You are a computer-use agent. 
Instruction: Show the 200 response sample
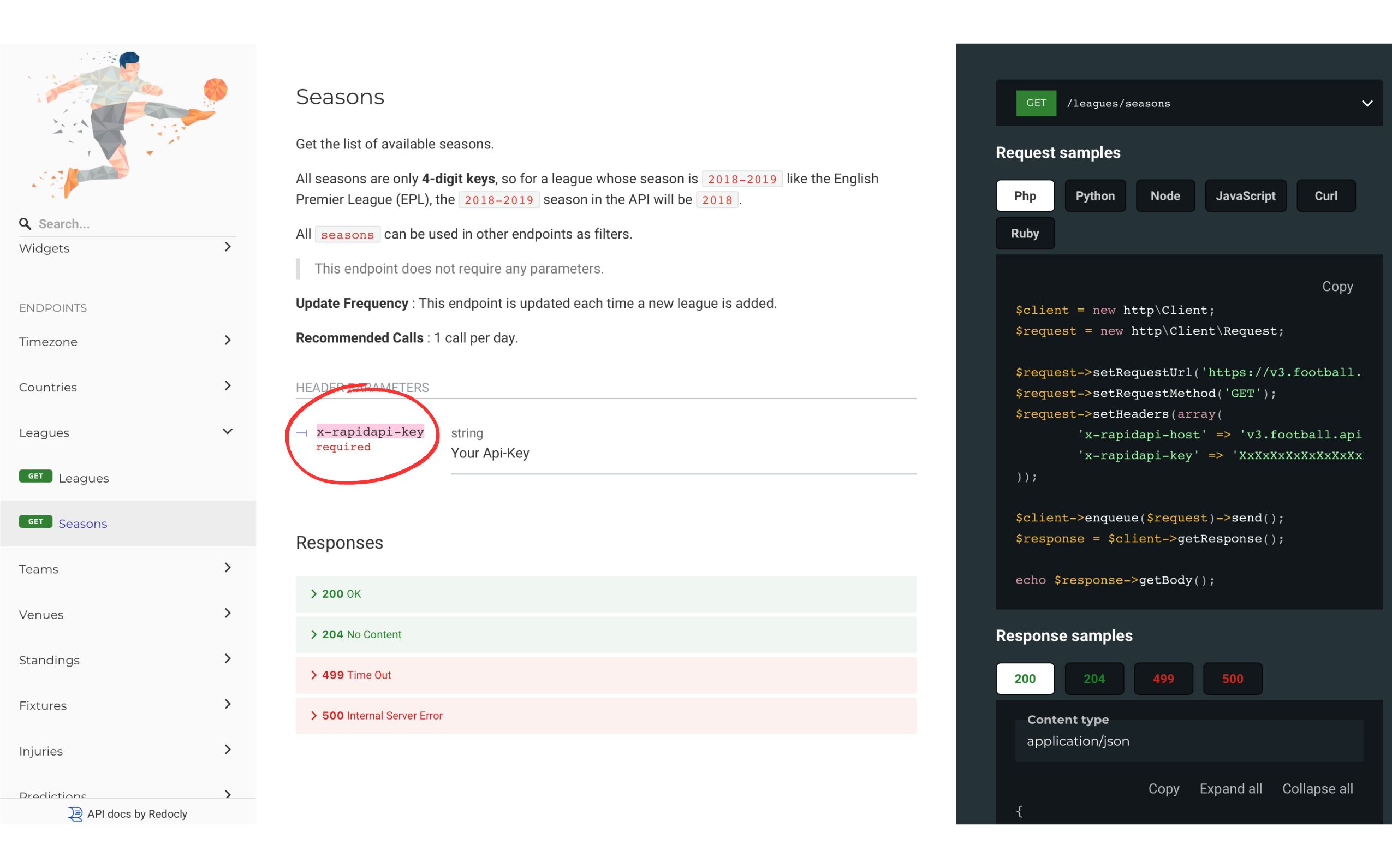pyautogui.click(x=1025, y=679)
